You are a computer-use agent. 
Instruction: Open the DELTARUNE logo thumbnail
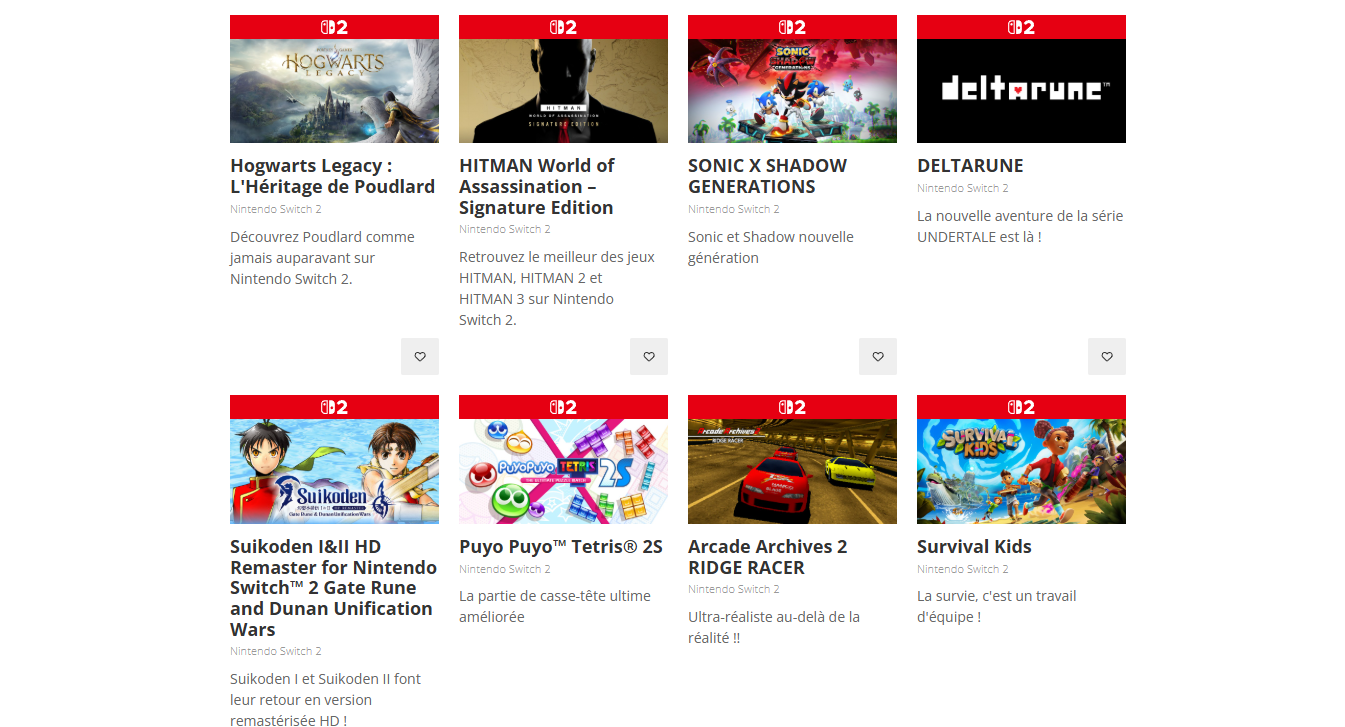pyautogui.click(x=1021, y=91)
